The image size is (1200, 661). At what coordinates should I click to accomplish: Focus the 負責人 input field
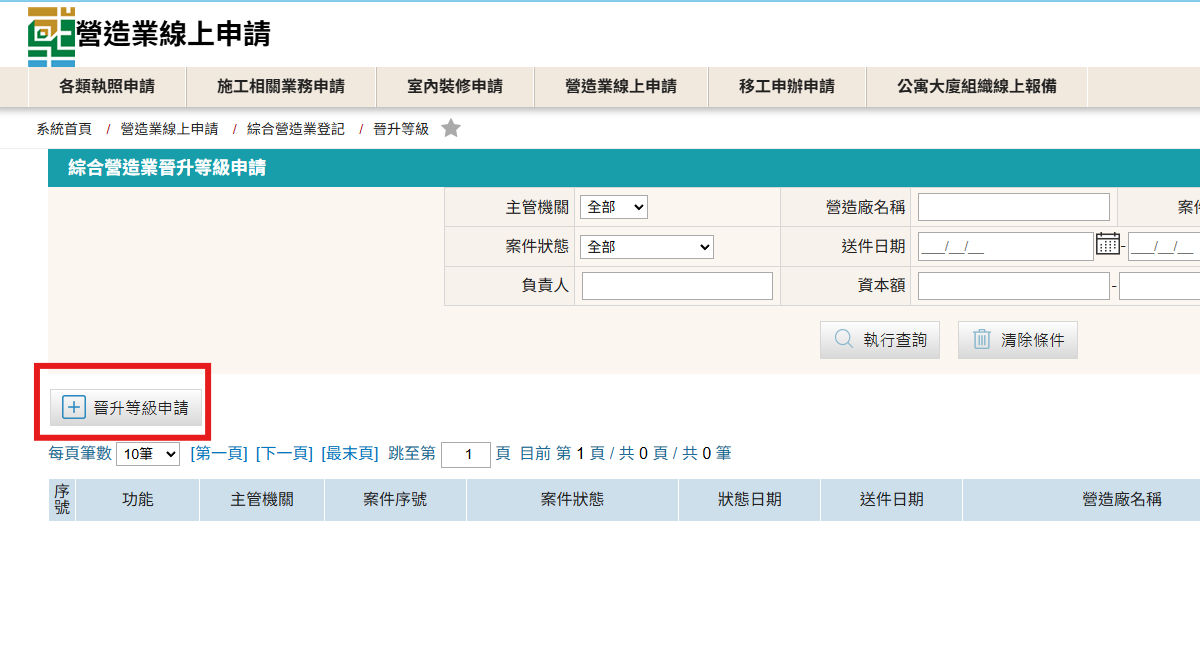click(x=677, y=286)
